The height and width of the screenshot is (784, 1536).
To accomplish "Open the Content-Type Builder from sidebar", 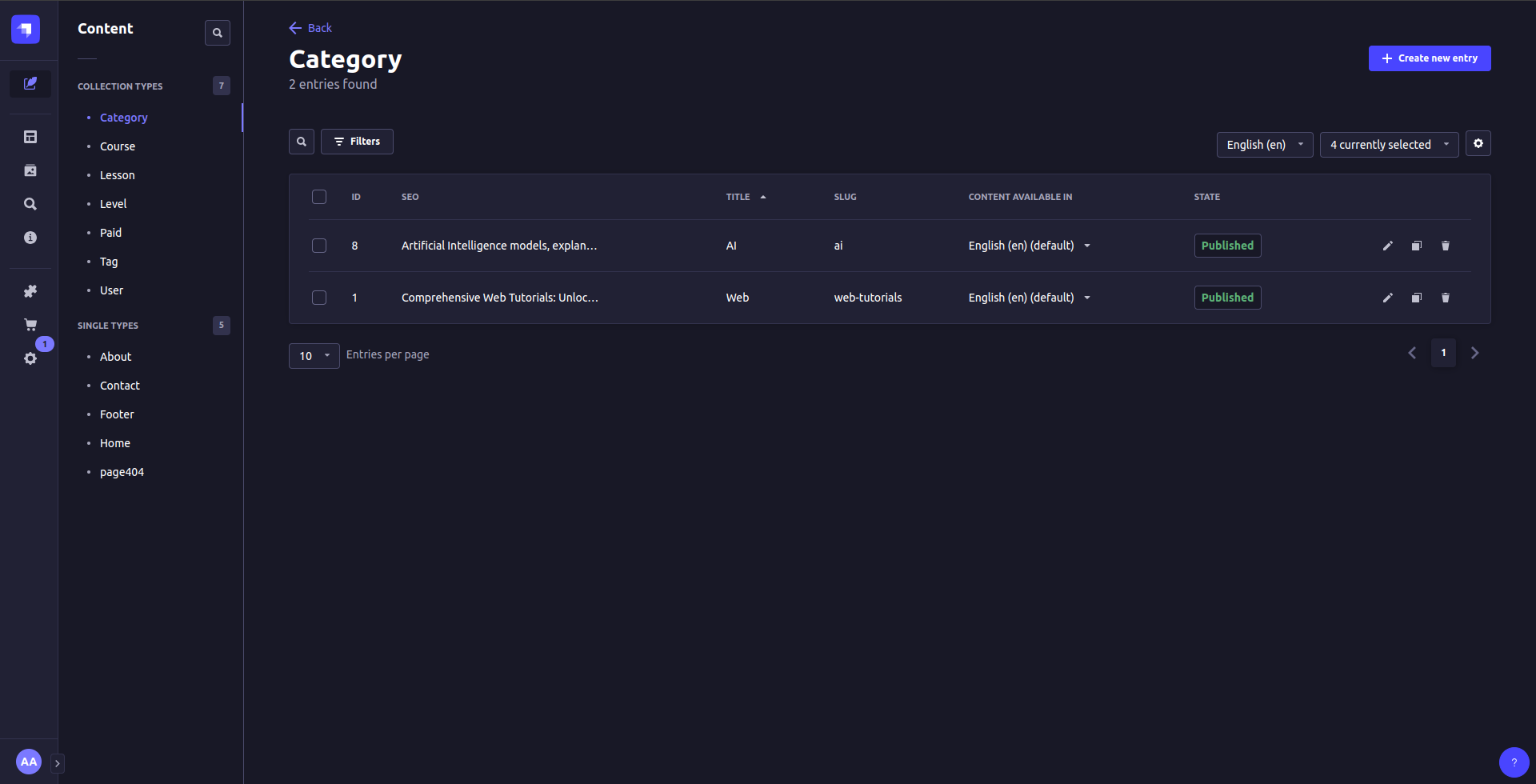I will 30,136.
